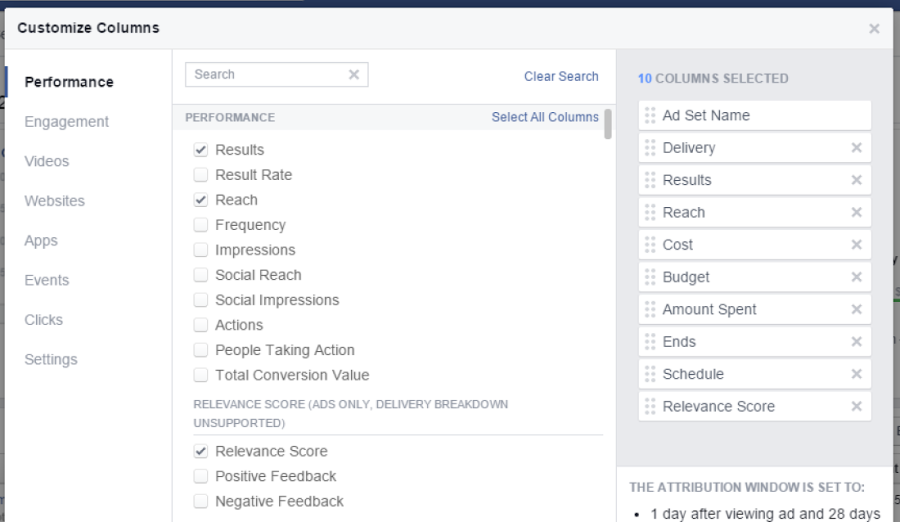Open the Videos category
Screen dimensions: 900x522
pos(46,161)
